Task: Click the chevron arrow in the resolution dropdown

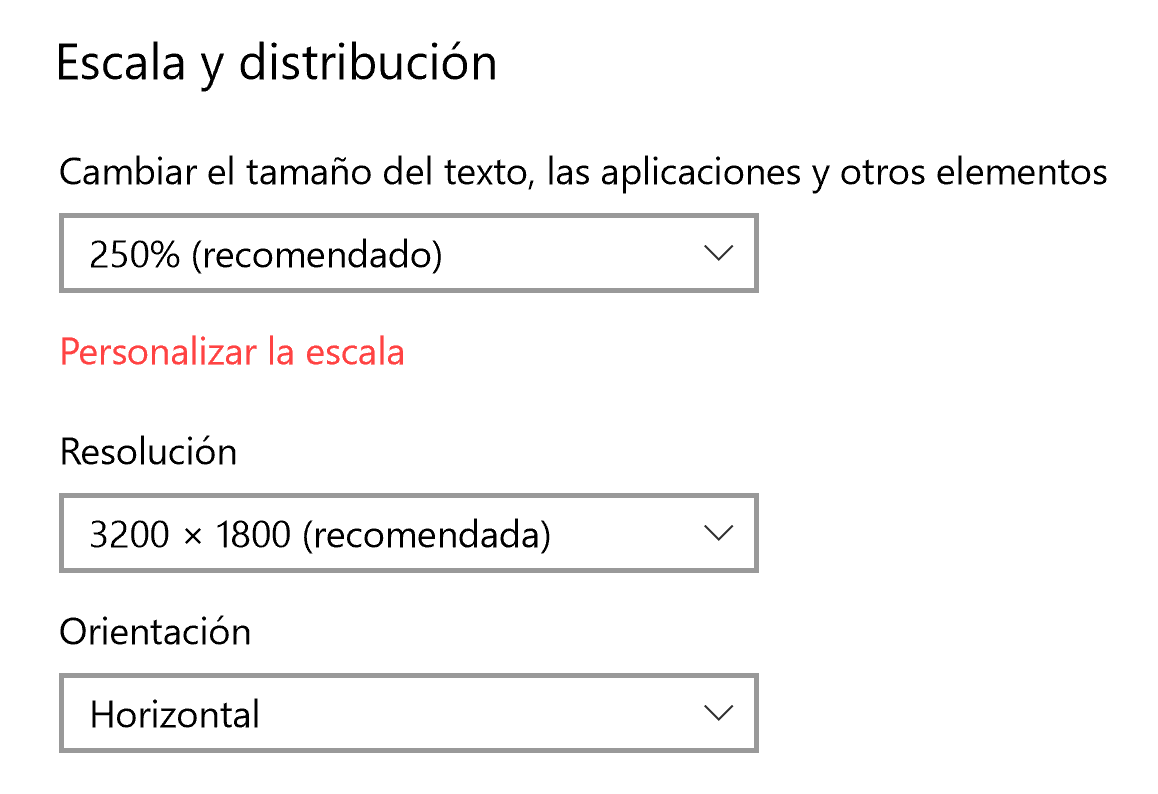Action: click(718, 533)
